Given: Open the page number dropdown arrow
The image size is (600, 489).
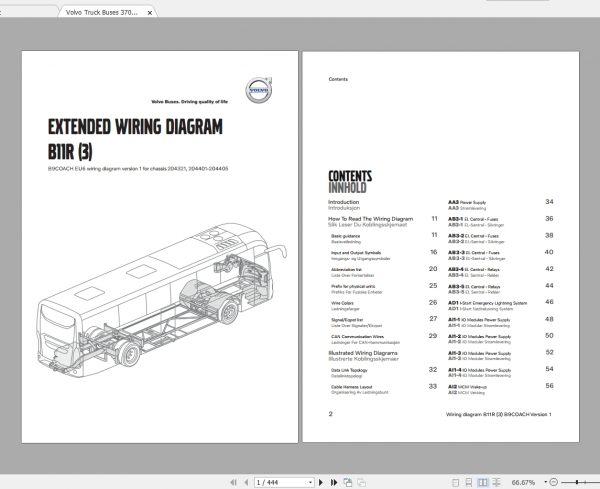Looking at the screenshot, I should point(310,482).
